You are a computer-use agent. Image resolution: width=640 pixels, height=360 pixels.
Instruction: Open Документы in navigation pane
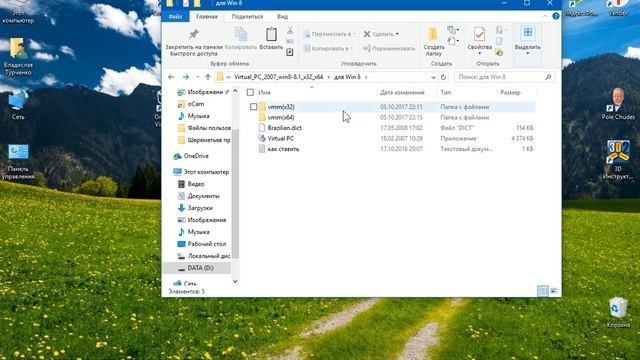pos(203,196)
